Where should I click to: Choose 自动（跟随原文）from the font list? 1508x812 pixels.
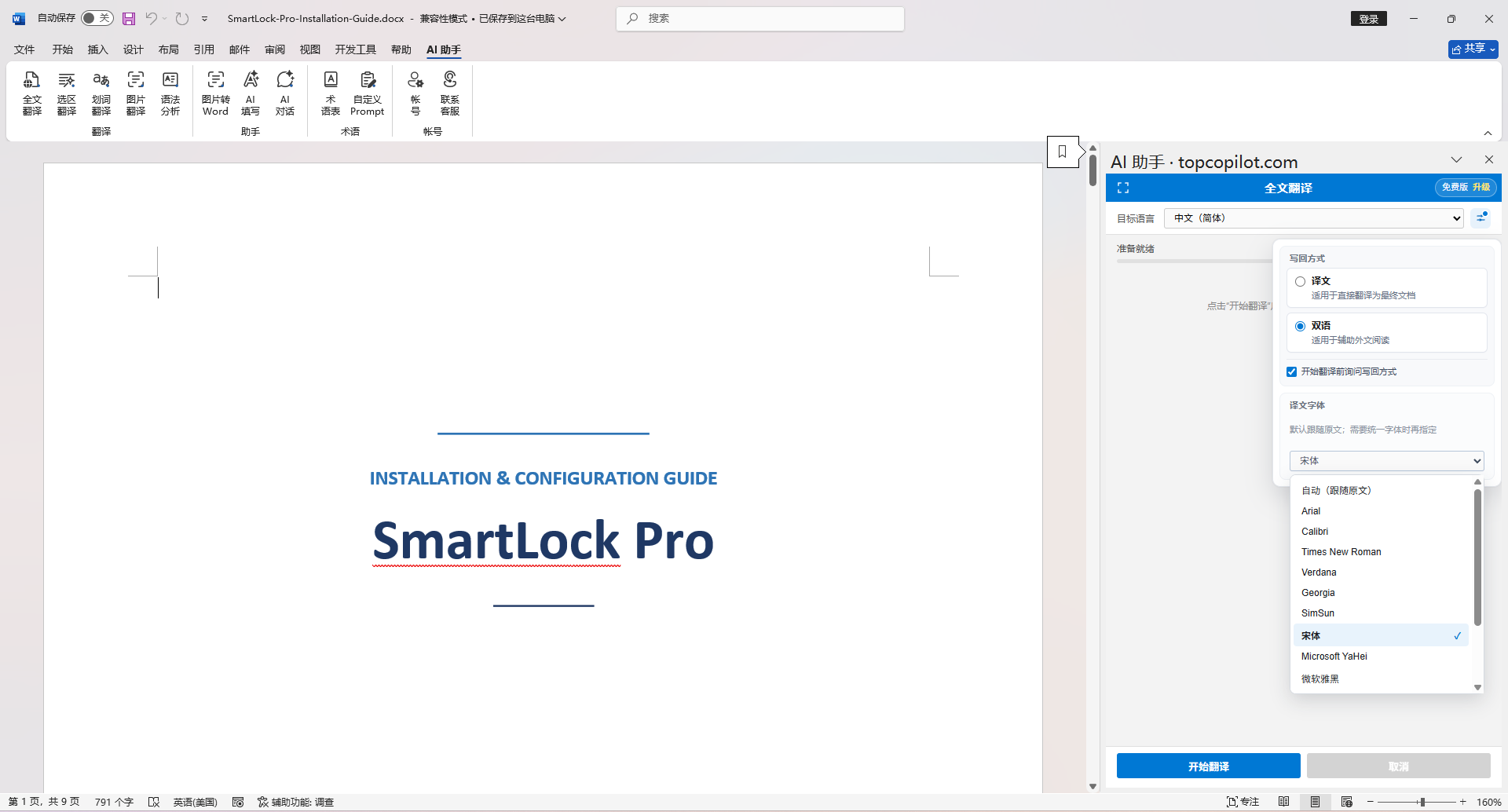1381,491
